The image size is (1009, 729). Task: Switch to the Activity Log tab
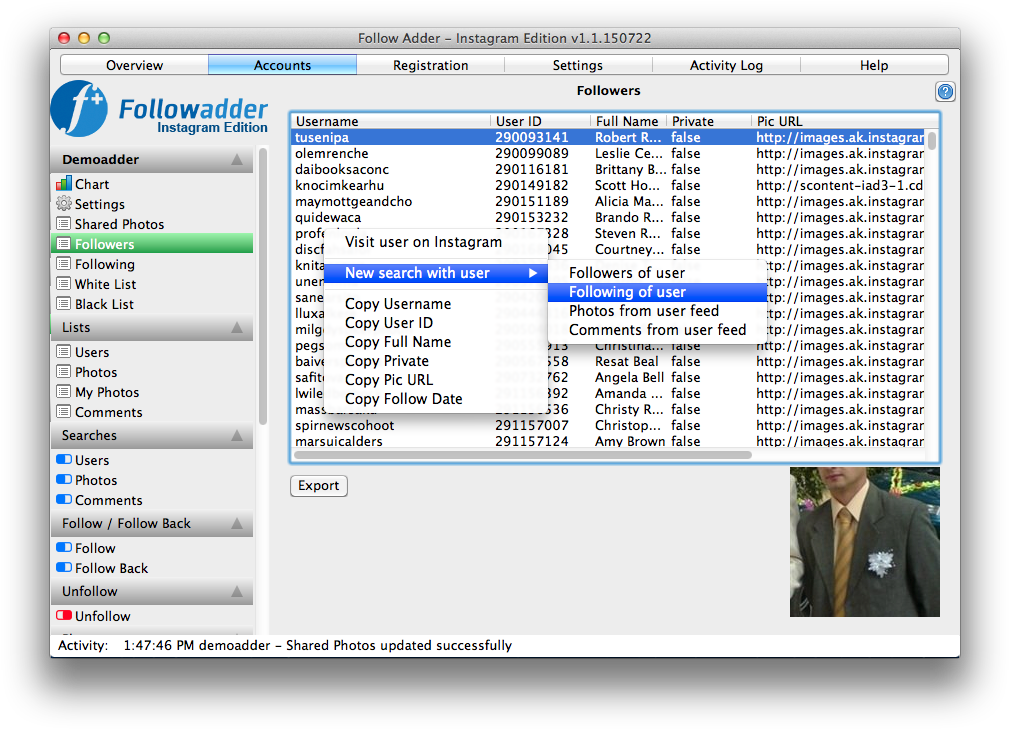726,65
